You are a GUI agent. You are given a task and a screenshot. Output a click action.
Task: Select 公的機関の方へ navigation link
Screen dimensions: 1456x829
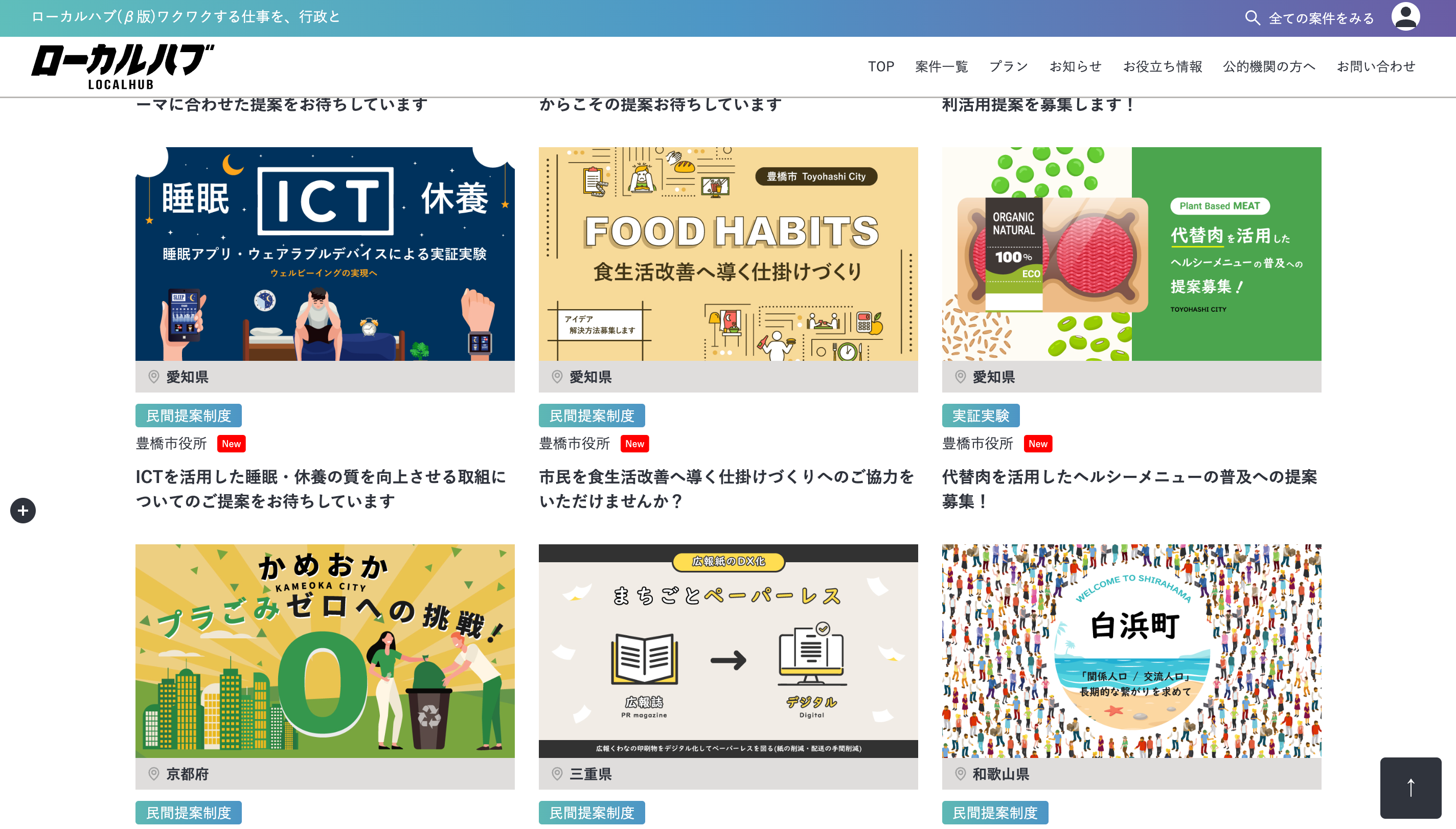coord(1269,66)
